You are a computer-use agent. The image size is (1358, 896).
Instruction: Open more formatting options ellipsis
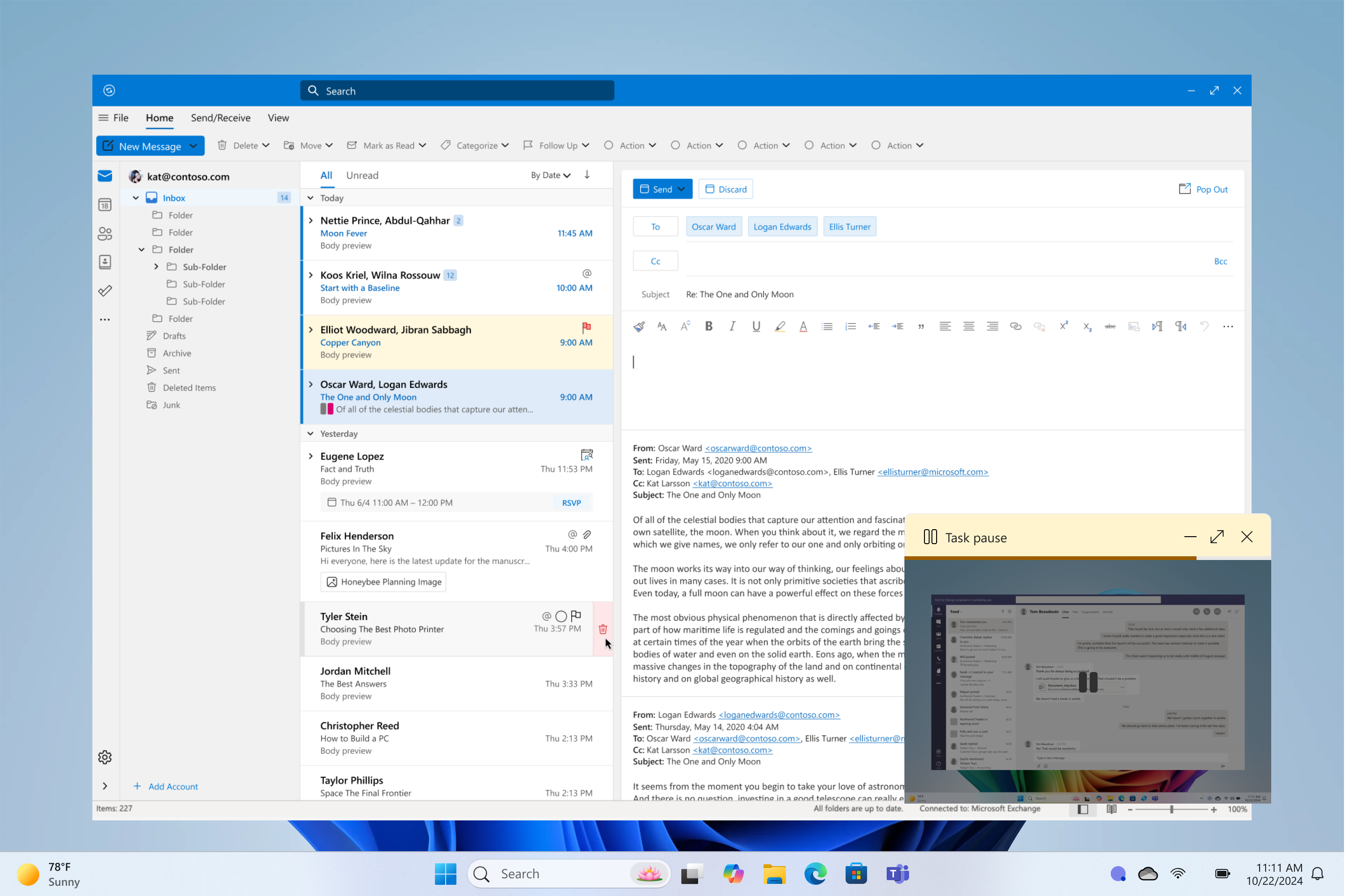coord(1240,330)
